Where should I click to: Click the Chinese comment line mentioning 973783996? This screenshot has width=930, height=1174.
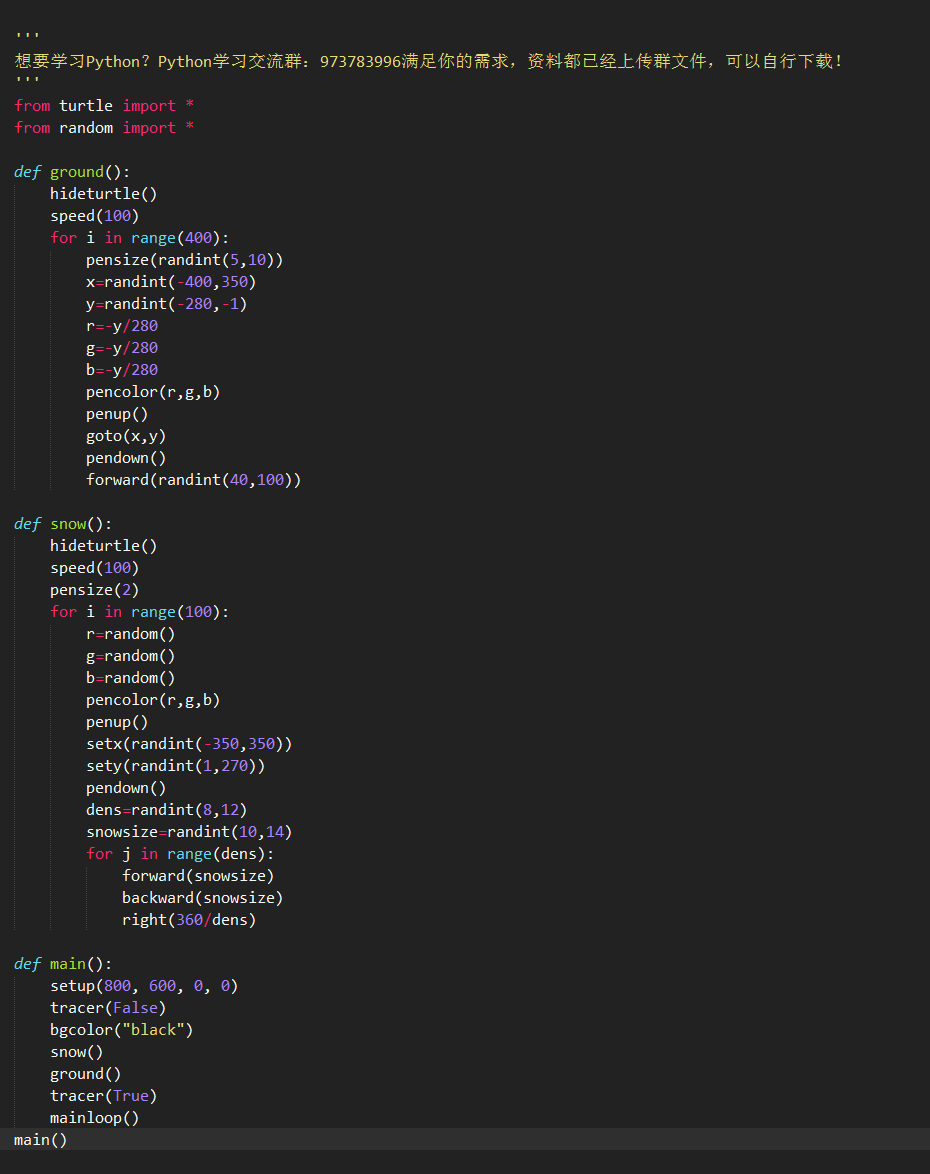pyautogui.click(x=429, y=61)
